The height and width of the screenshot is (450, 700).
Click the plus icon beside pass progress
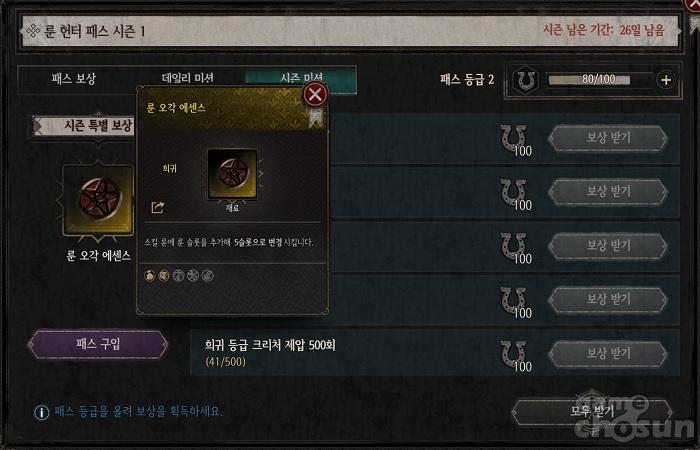coord(666,80)
